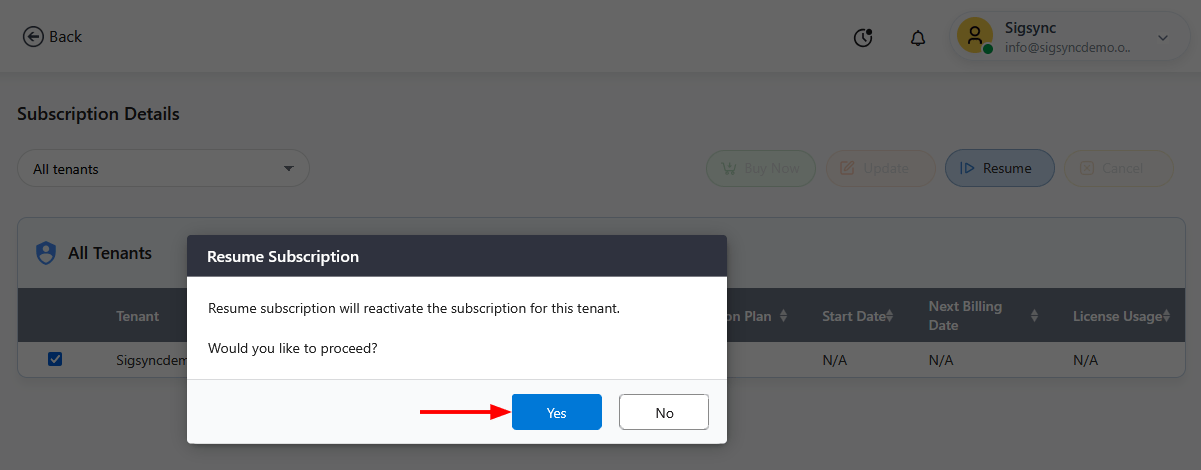Open the activity clock icon
The height and width of the screenshot is (470, 1201).
[x=863, y=38]
